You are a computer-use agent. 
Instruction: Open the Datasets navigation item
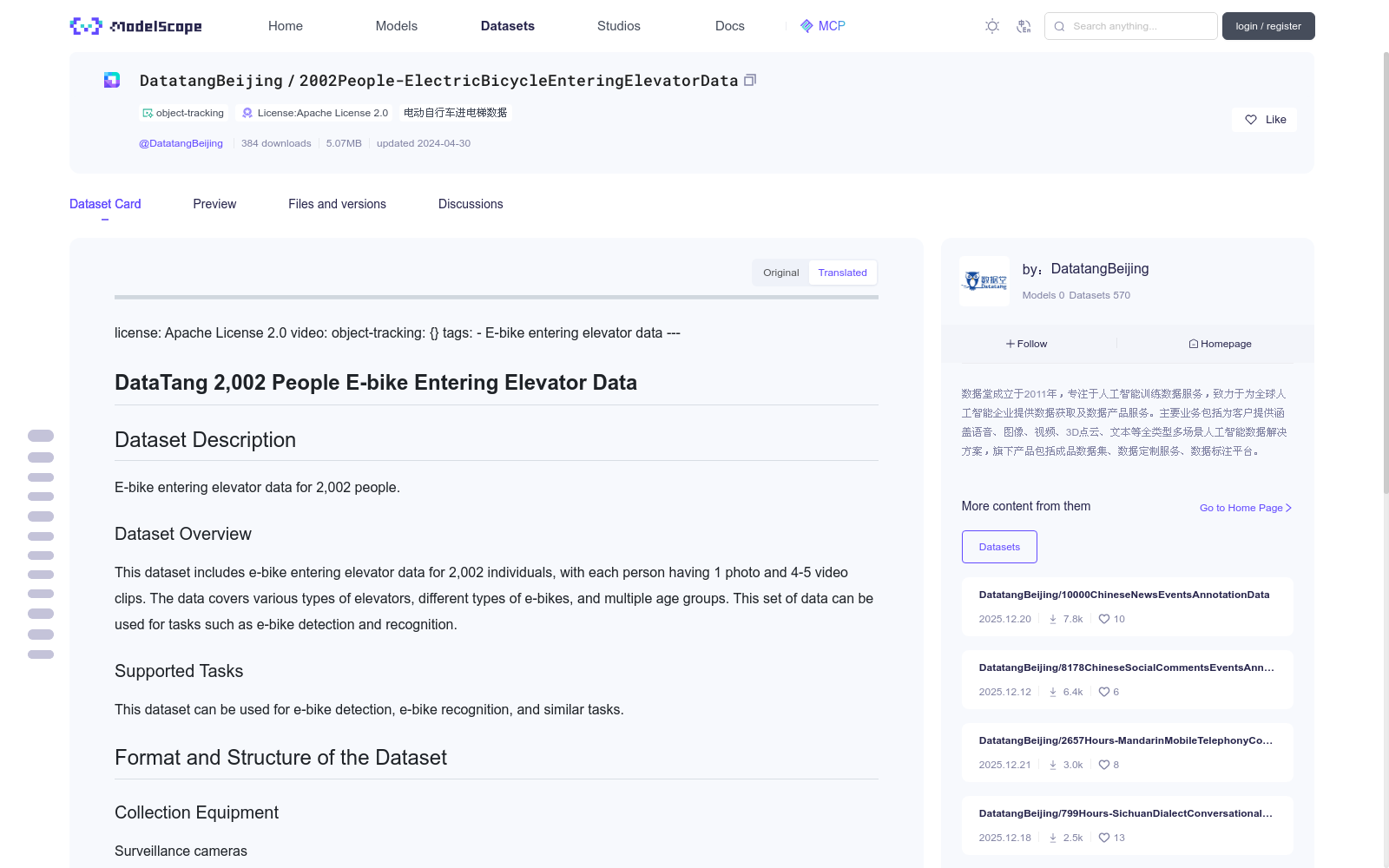(508, 26)
